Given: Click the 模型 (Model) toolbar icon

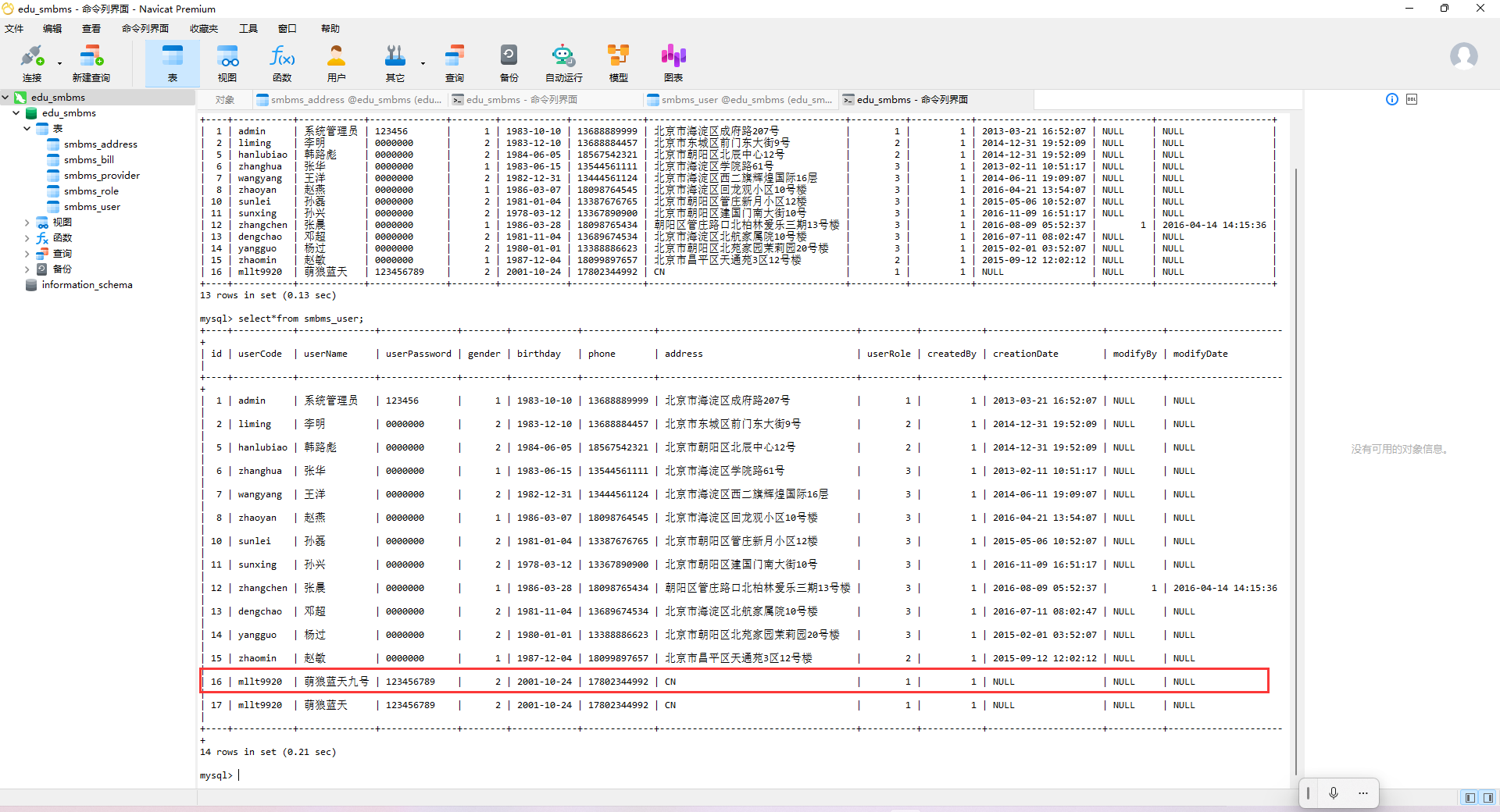Looking at the screenshot, I should tap(619, 63).
